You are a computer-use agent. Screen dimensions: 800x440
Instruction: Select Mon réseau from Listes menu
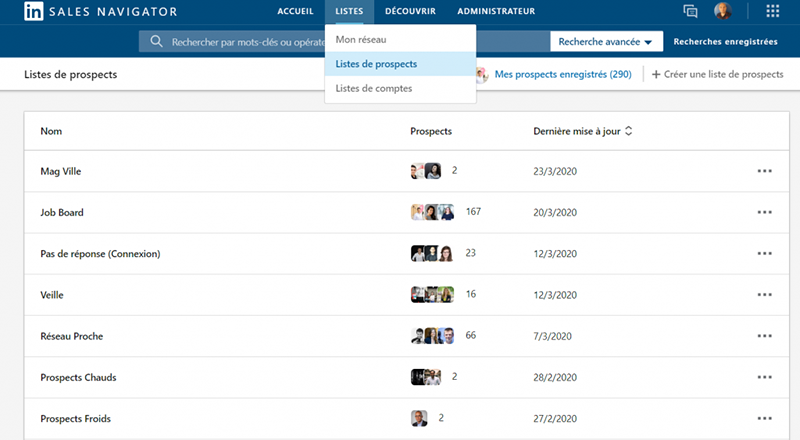(x=361, y=39)
